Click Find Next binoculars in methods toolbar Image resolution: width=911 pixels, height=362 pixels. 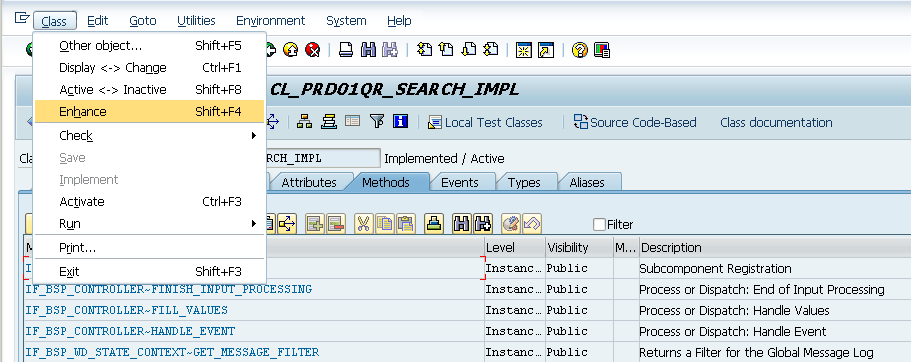483,224
